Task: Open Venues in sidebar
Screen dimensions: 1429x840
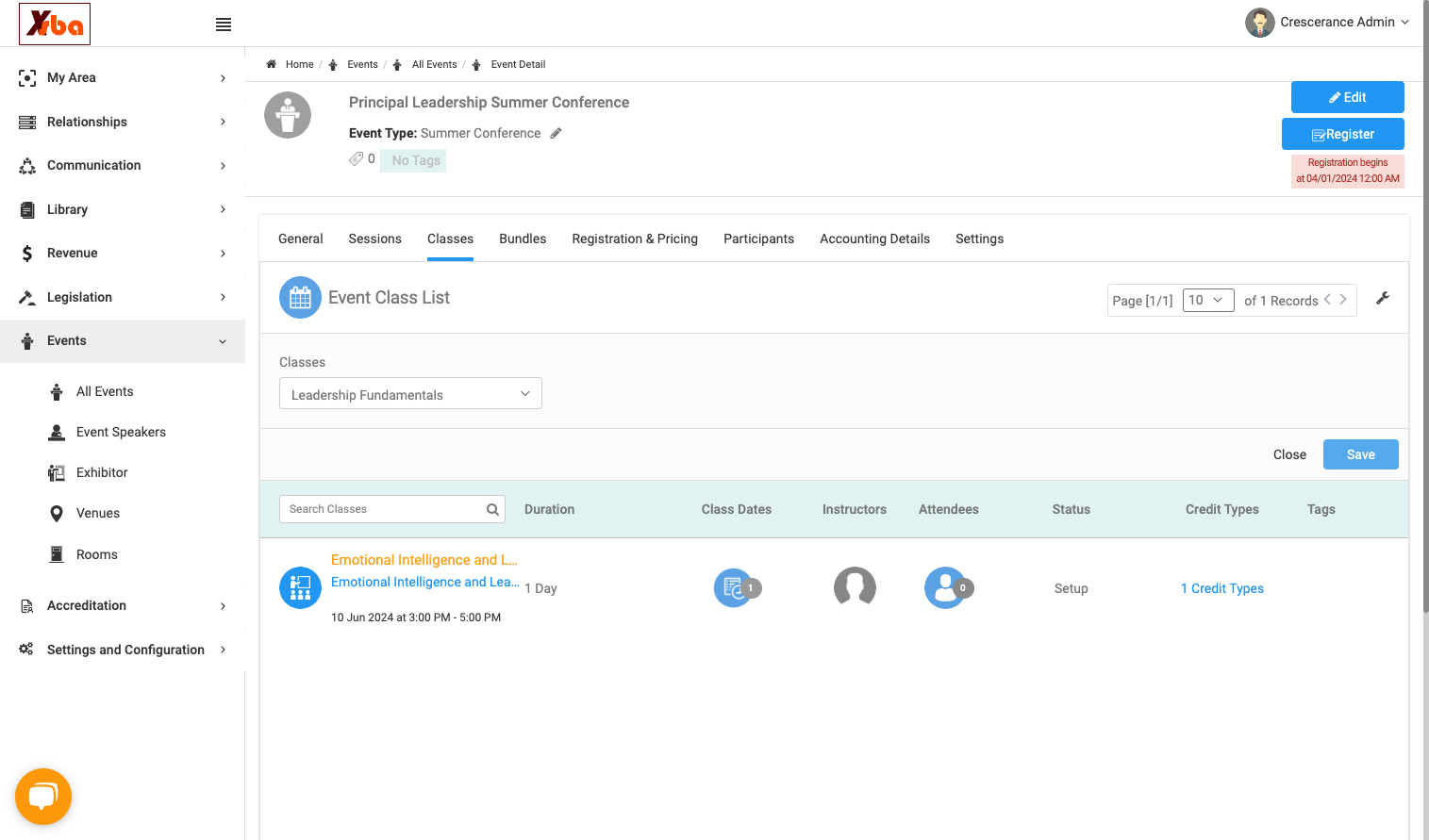Action: pyautogui.click(x=98, y=513)
